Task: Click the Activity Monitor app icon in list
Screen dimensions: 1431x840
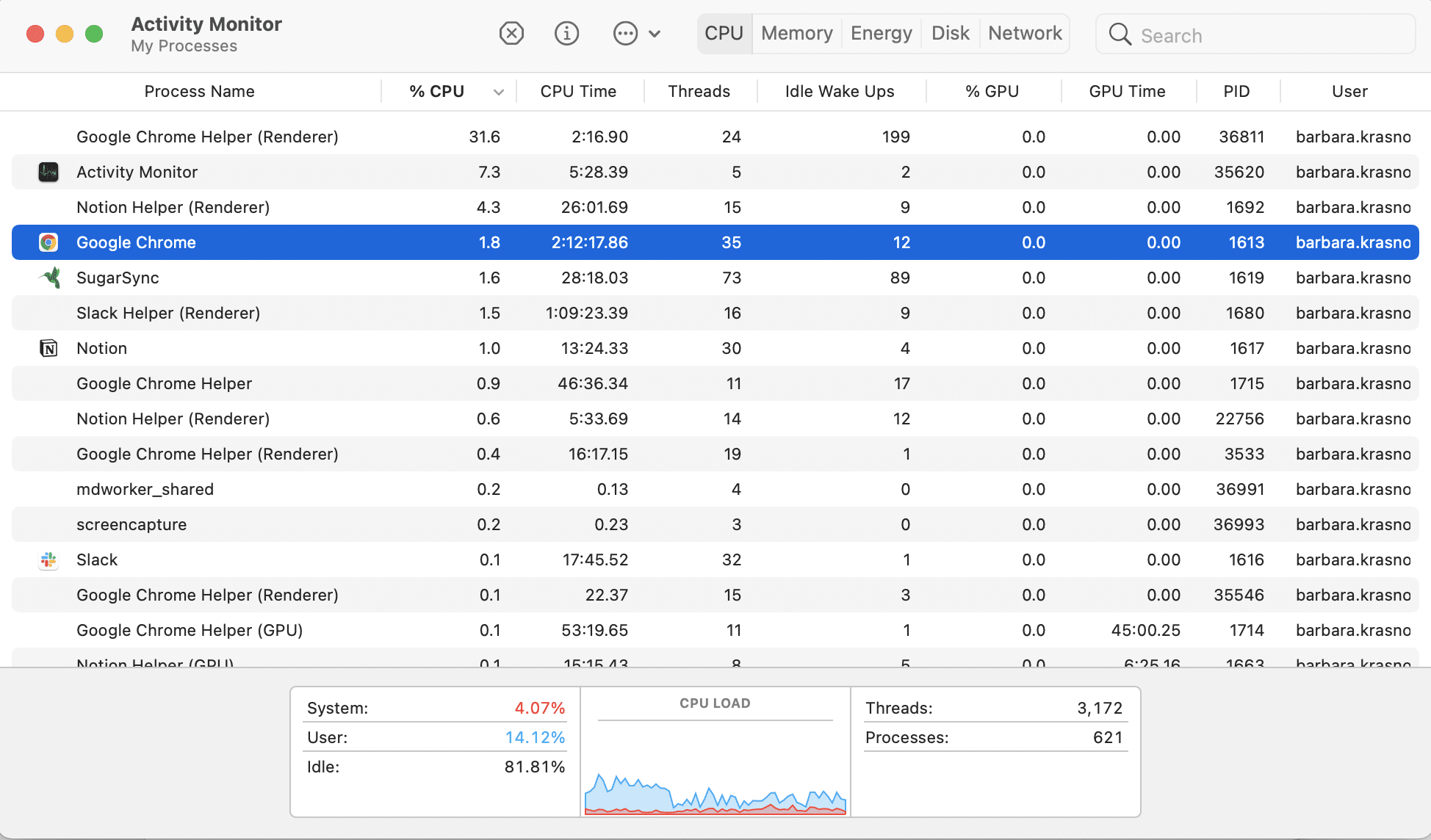Action: [48, 173]
